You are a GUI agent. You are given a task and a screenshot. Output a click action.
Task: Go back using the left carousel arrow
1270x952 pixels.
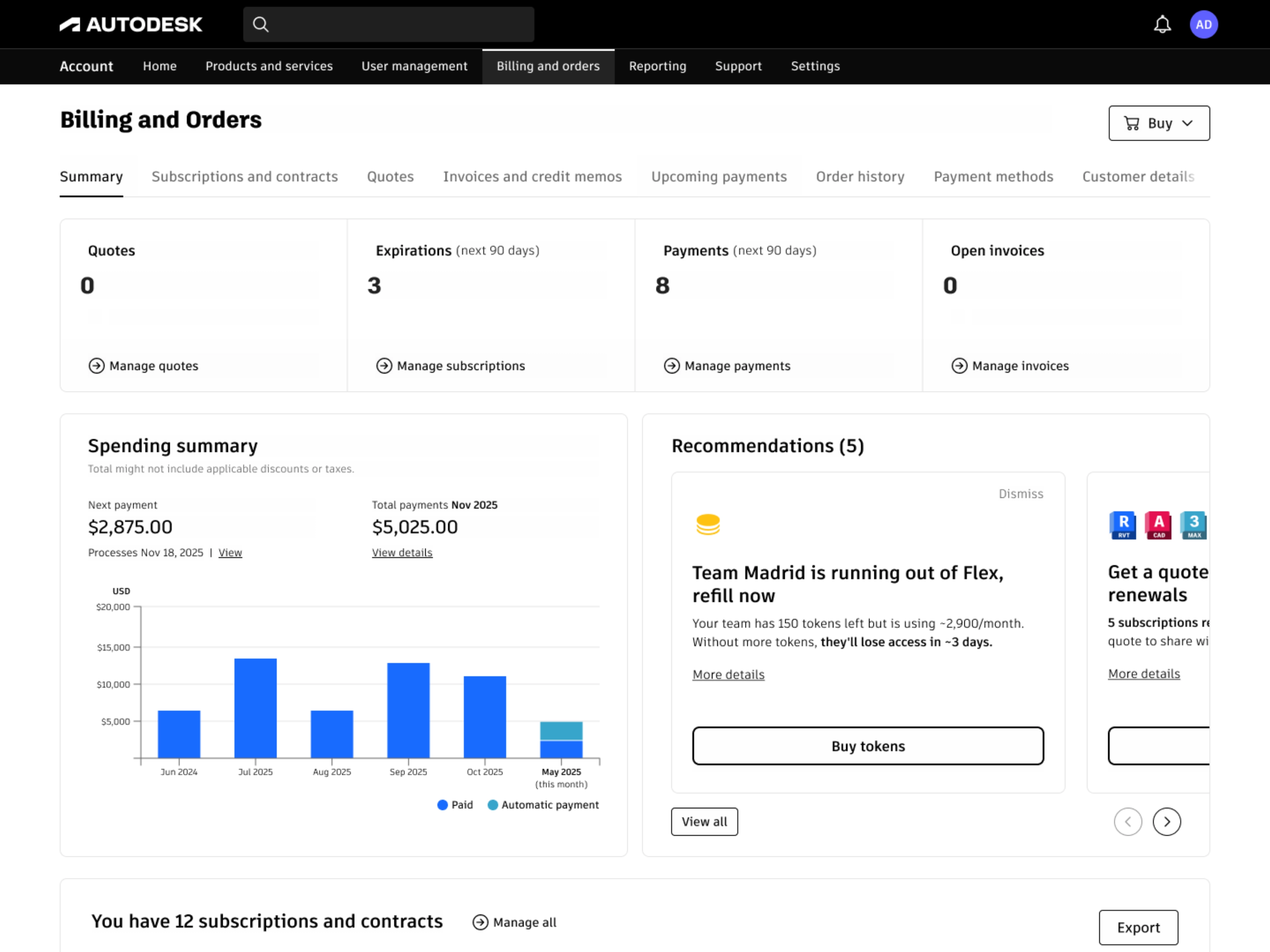pyautogui.click(x=1128, y=822)
